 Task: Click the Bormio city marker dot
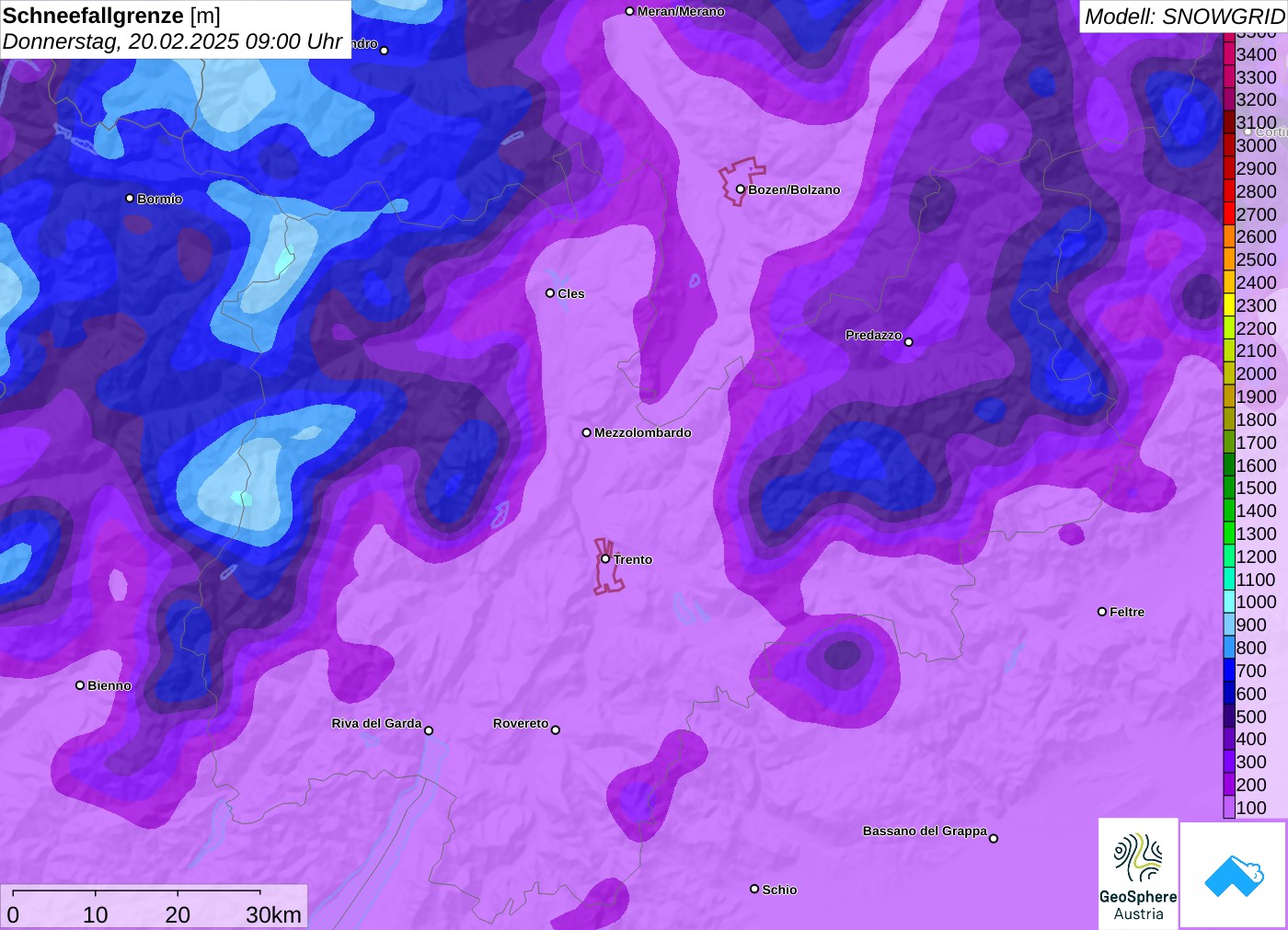[x=130, y=199]
